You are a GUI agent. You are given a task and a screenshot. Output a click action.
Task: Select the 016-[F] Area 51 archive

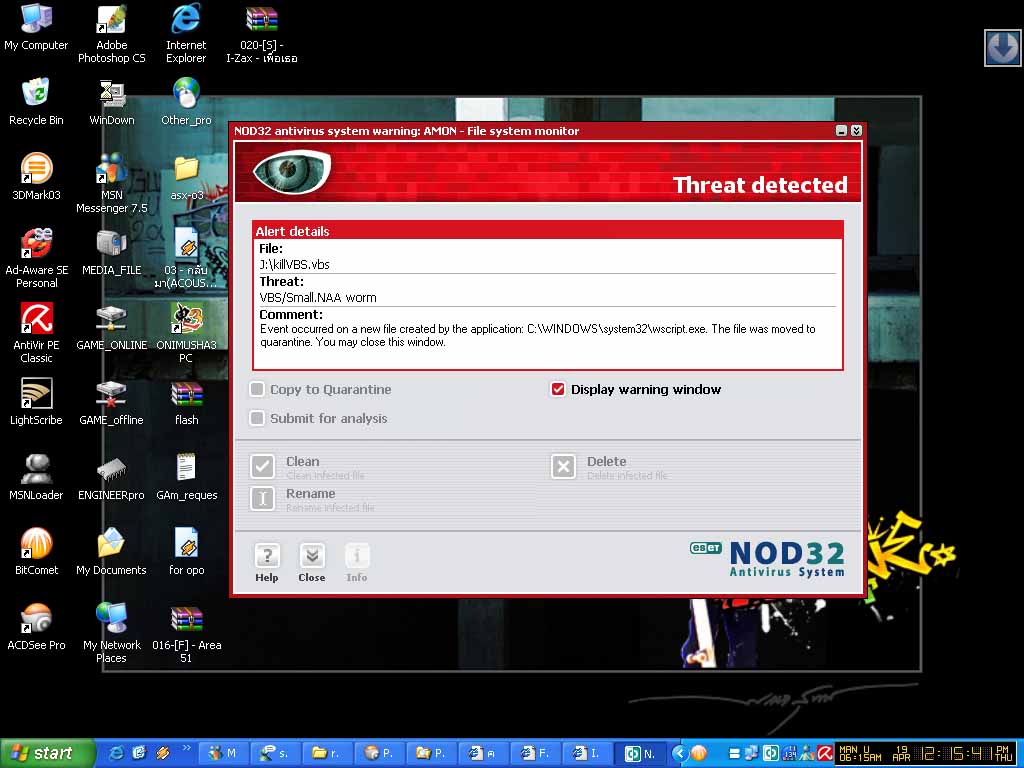[186, 633]
